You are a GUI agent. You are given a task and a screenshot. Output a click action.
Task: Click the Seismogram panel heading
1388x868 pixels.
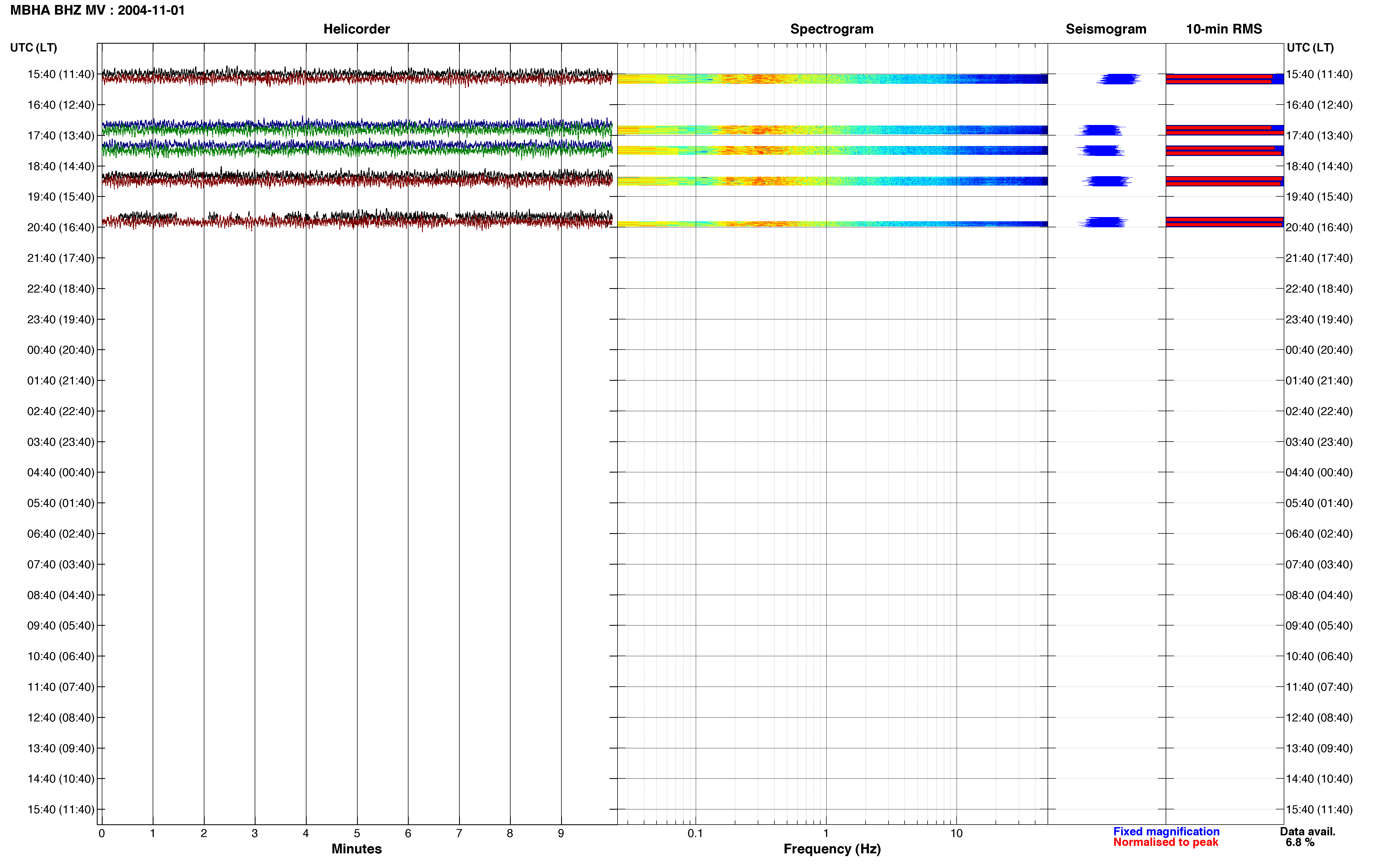click(1106, 29)
